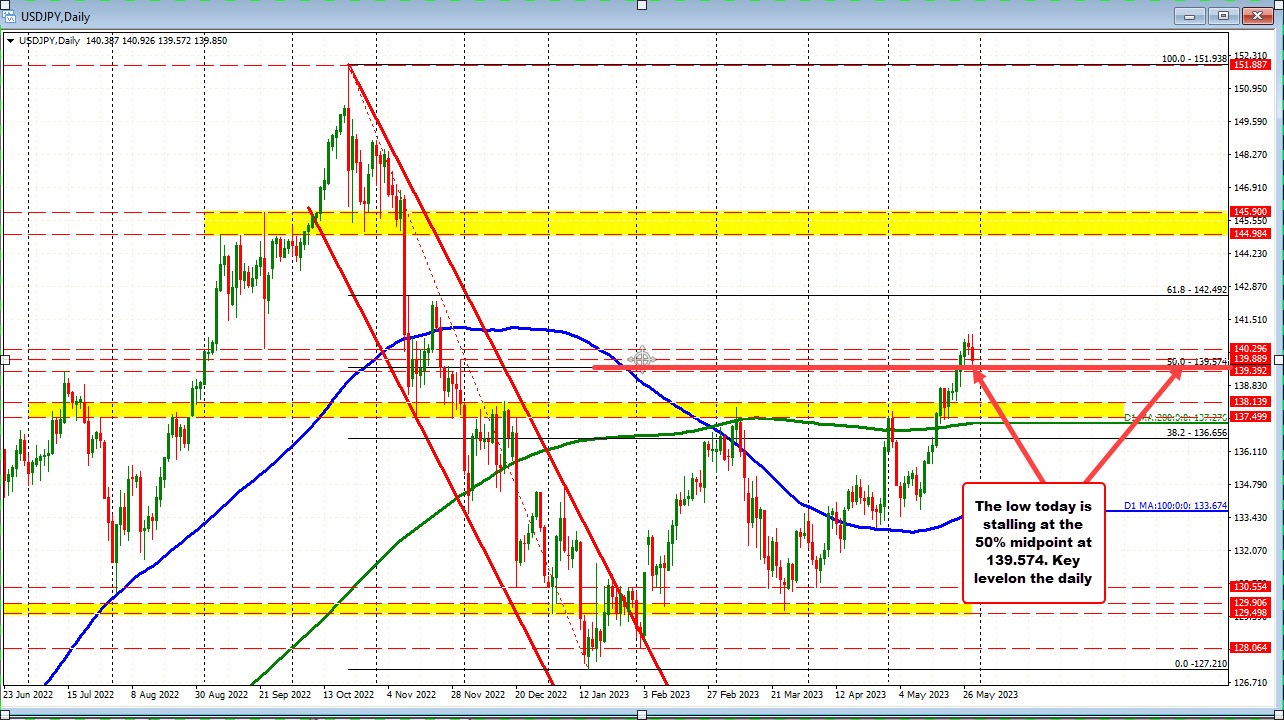Maximize the USDJPY chart window
The height and width of the screenshot is (720, 1284).
1223,16
